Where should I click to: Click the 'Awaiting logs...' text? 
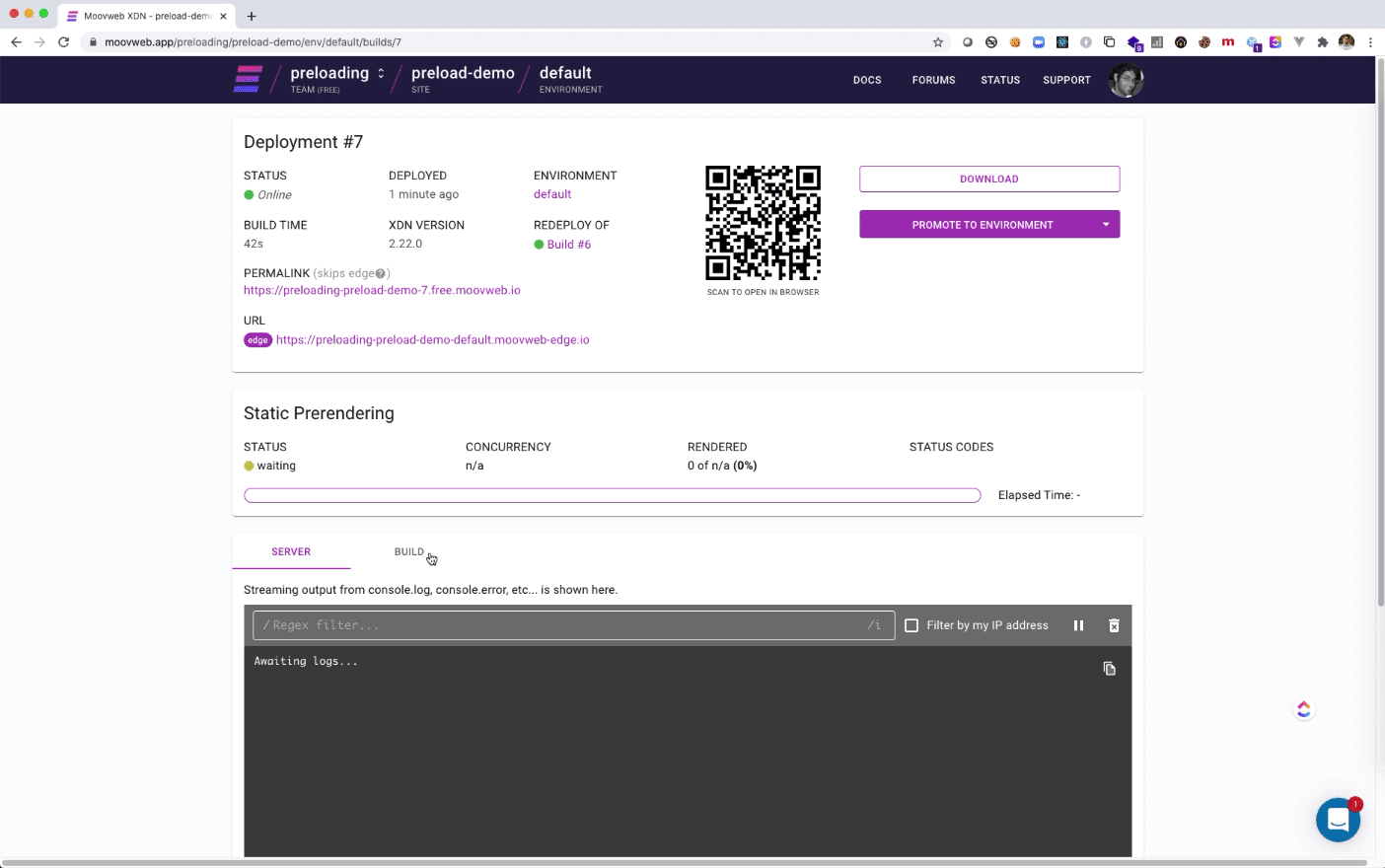click(306, 661)
